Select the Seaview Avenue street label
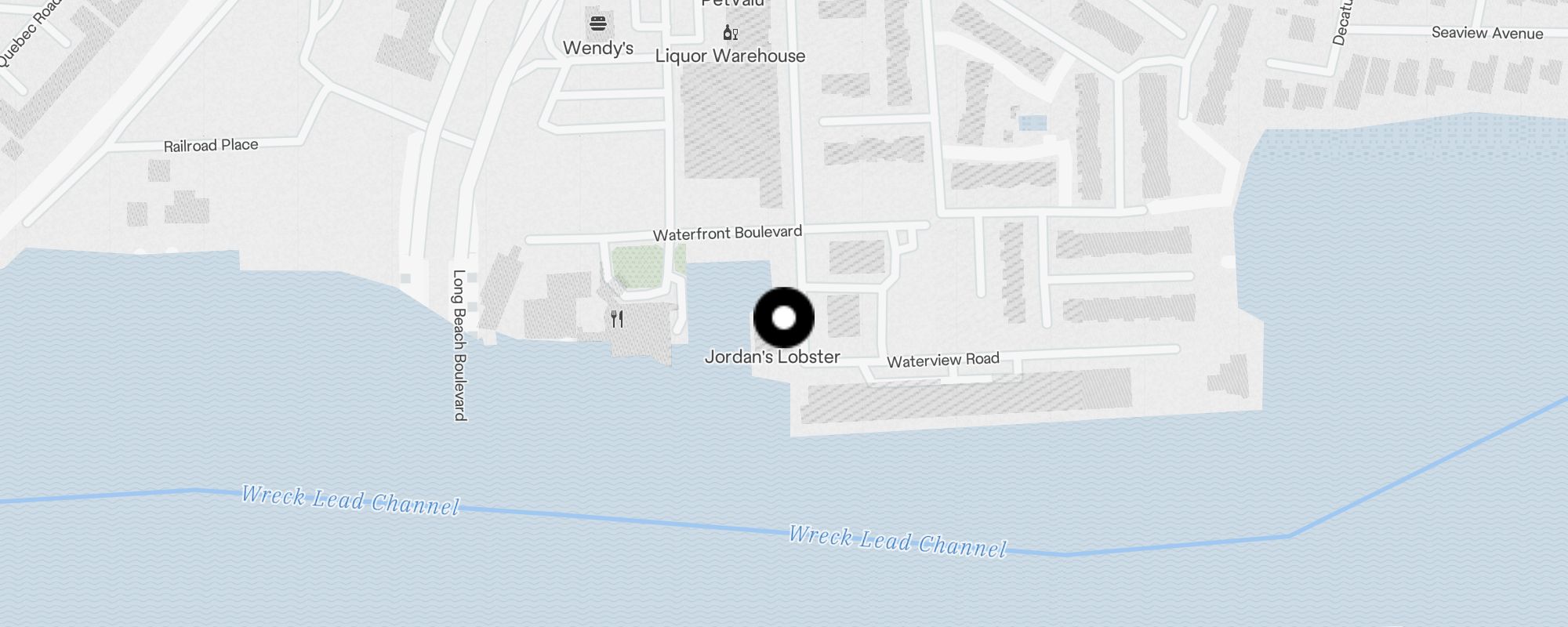The height and width of the screenshot is (627, 1568). tap(1487, 33)
